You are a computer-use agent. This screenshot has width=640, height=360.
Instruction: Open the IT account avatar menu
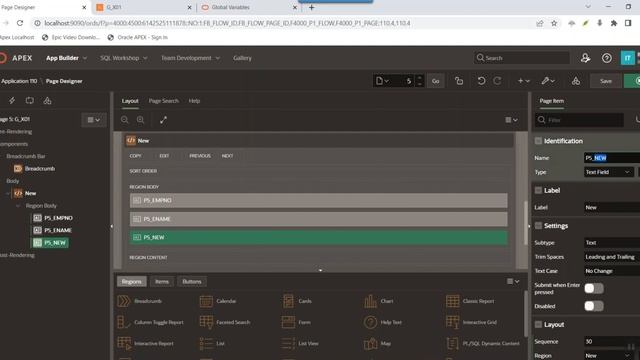[x=627, y=58]
